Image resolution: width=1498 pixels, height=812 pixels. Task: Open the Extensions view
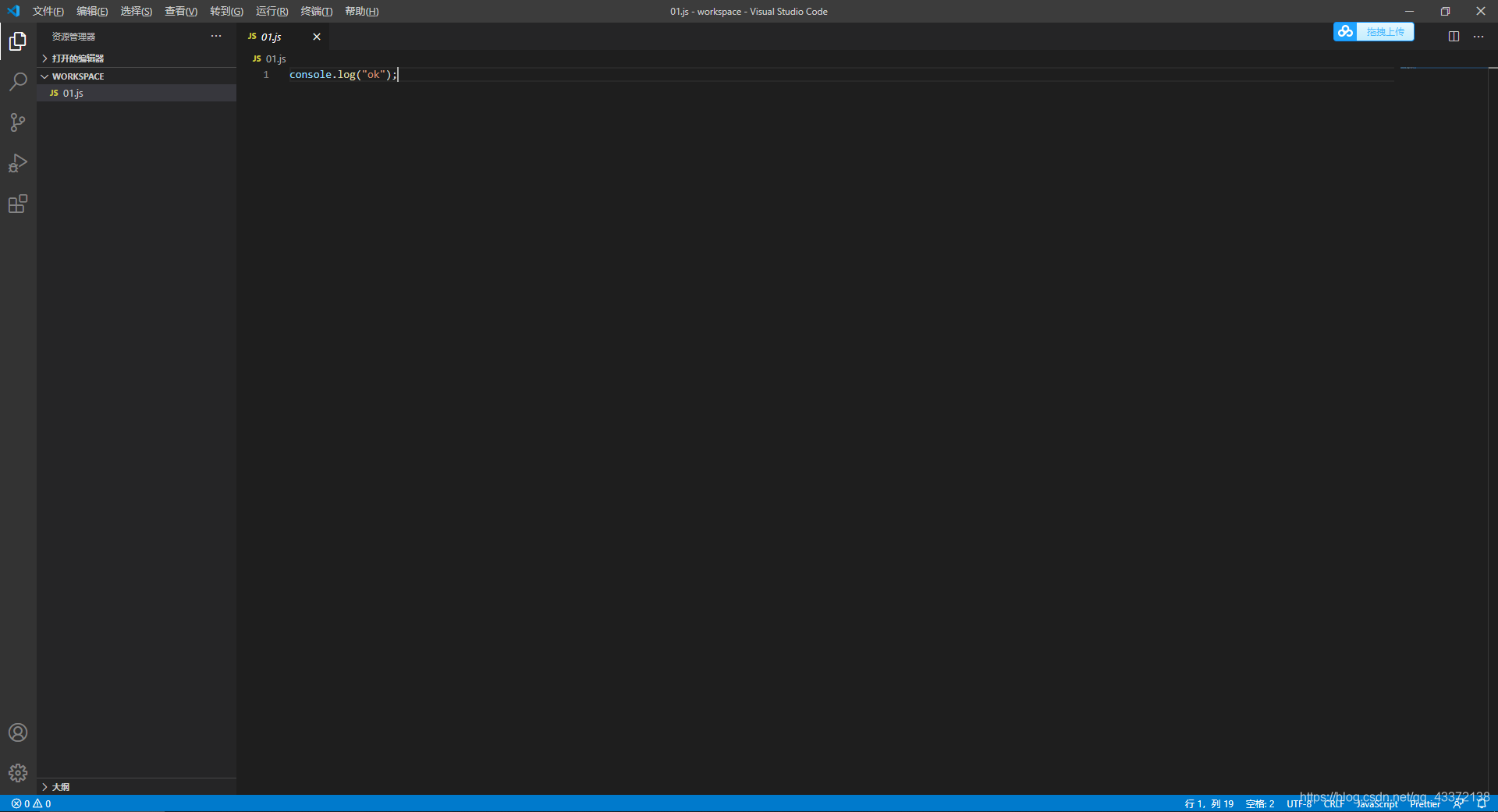18,204
